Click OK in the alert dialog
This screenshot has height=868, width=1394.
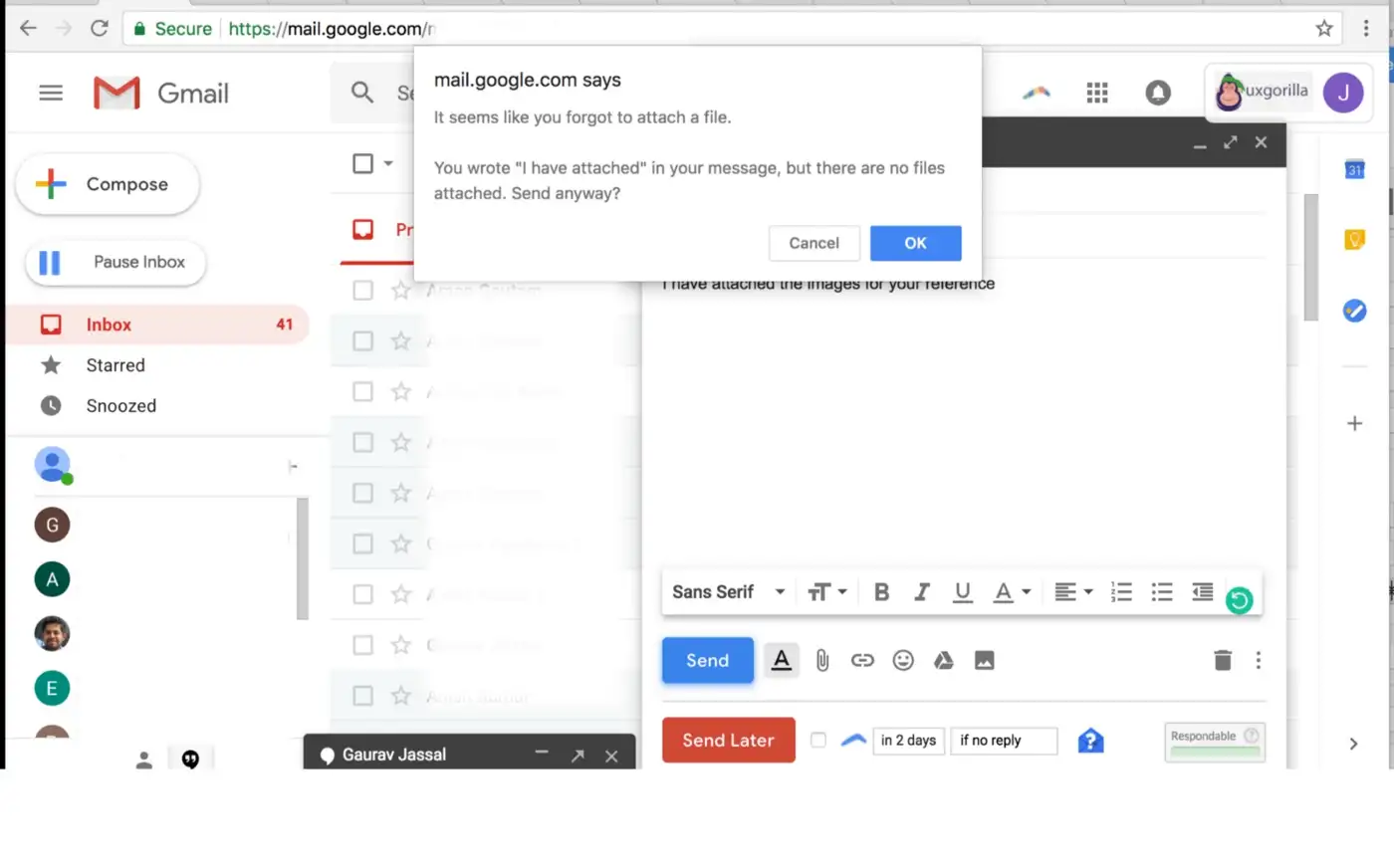(915, 243)
